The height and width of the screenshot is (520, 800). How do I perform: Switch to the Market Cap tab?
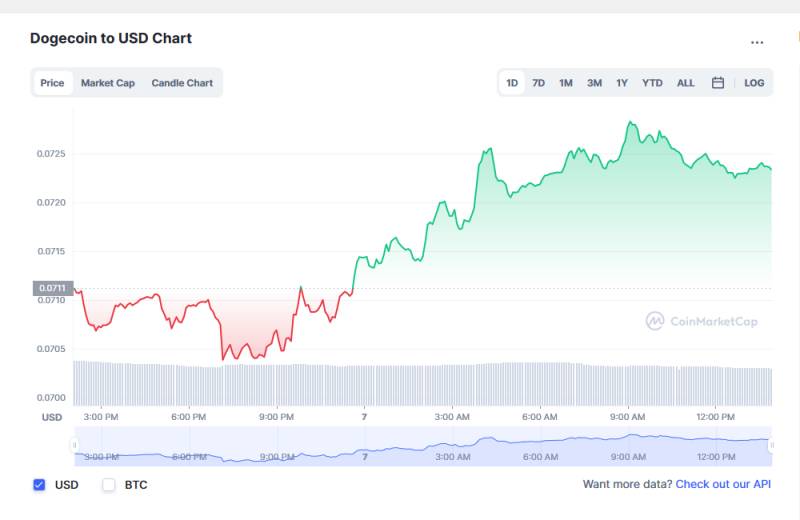coord(108,83)
